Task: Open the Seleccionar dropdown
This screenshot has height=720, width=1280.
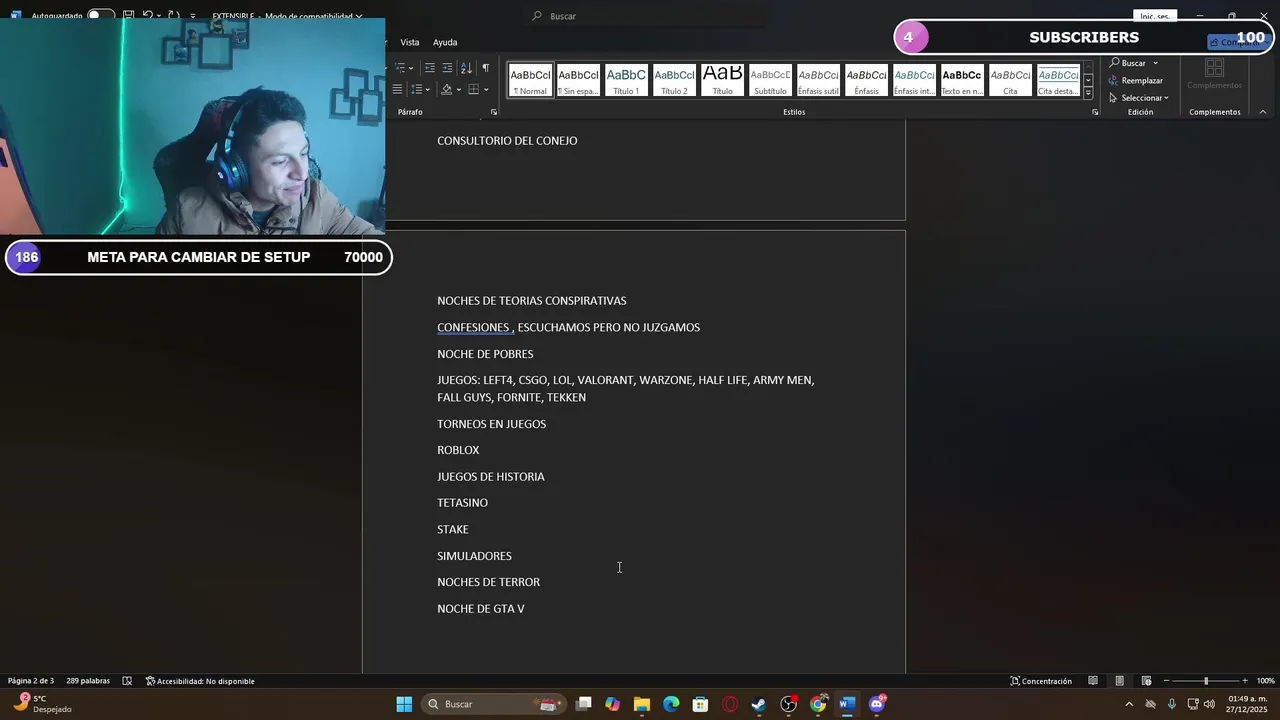Action: [1139, 98]
